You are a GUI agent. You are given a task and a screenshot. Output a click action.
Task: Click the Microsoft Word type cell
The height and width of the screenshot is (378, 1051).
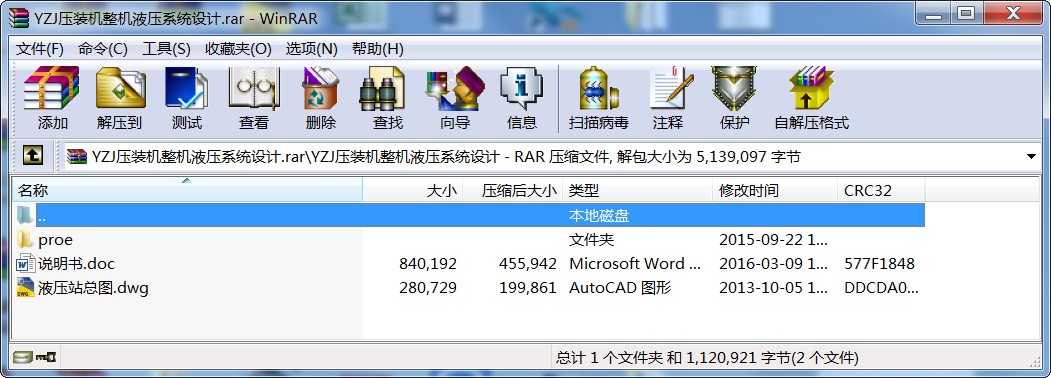click(x=635, y=263)
